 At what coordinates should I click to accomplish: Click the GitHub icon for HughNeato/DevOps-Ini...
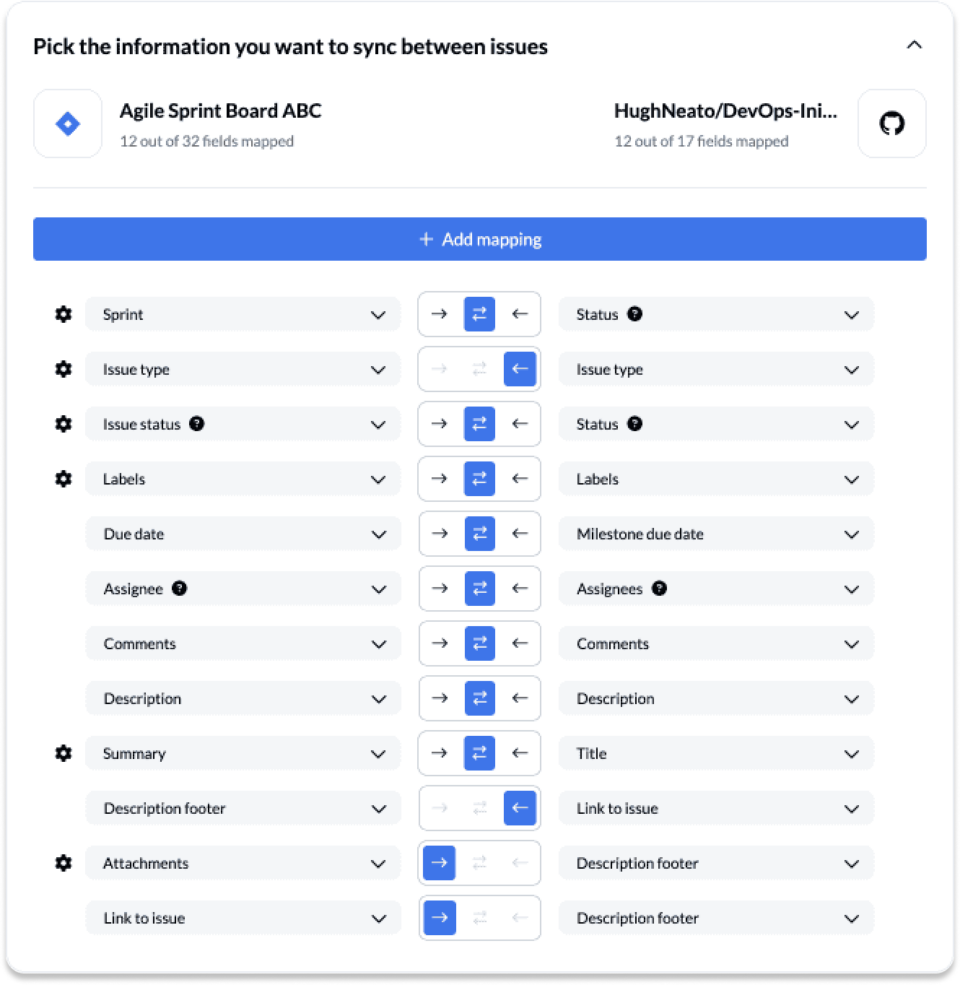point(891,123)
